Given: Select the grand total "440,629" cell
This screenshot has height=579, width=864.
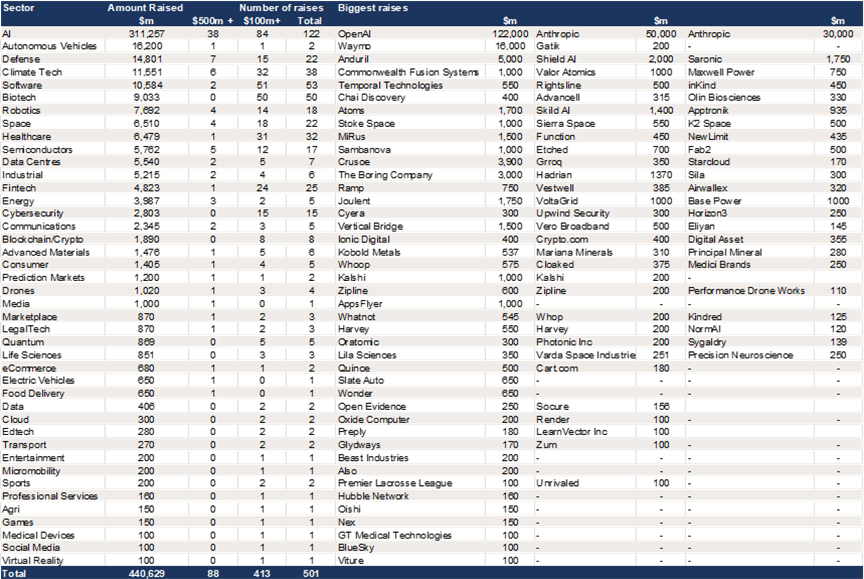Looking at the screenshot, I should pos(147,573).
